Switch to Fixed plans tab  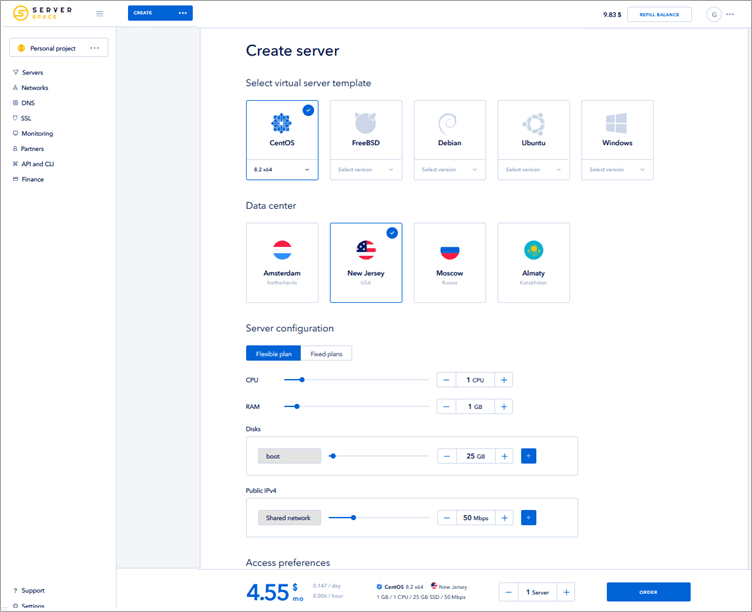tap(326, 353)
